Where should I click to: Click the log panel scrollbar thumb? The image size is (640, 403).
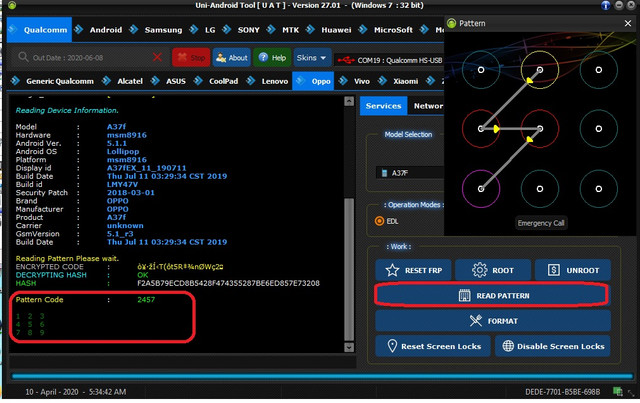349,269
